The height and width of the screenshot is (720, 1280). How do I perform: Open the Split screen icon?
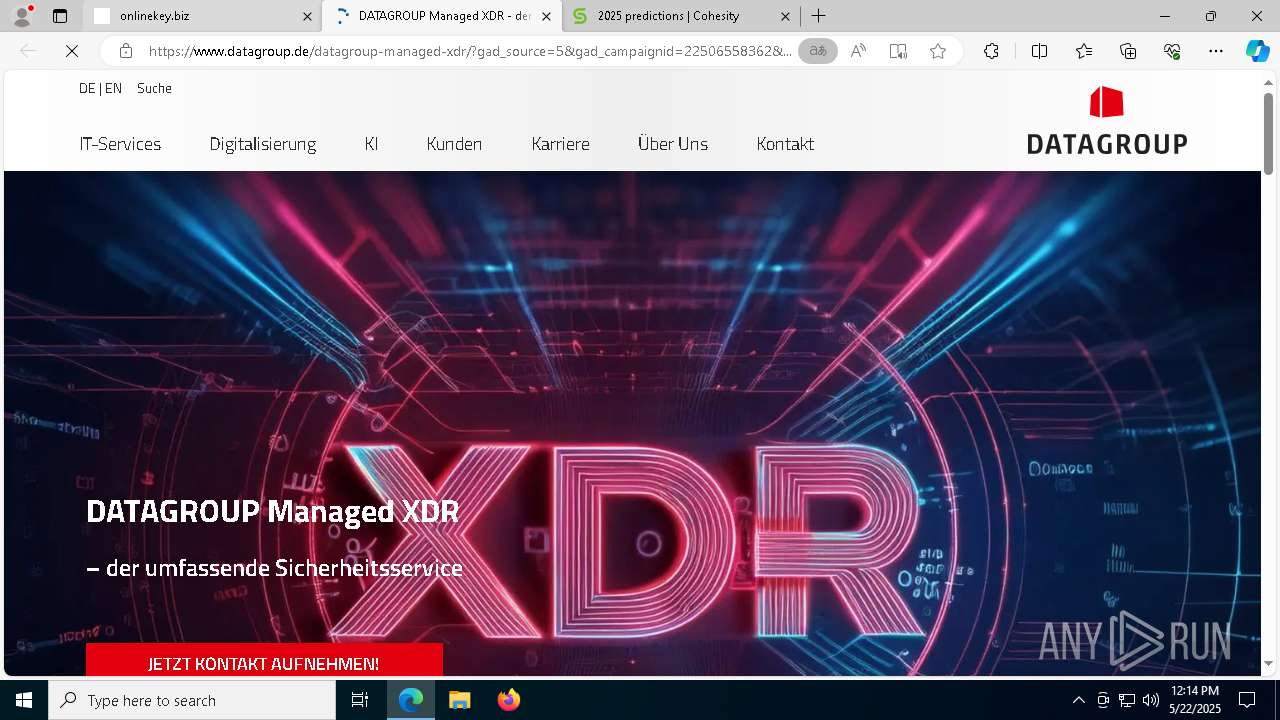[1039, 52]
